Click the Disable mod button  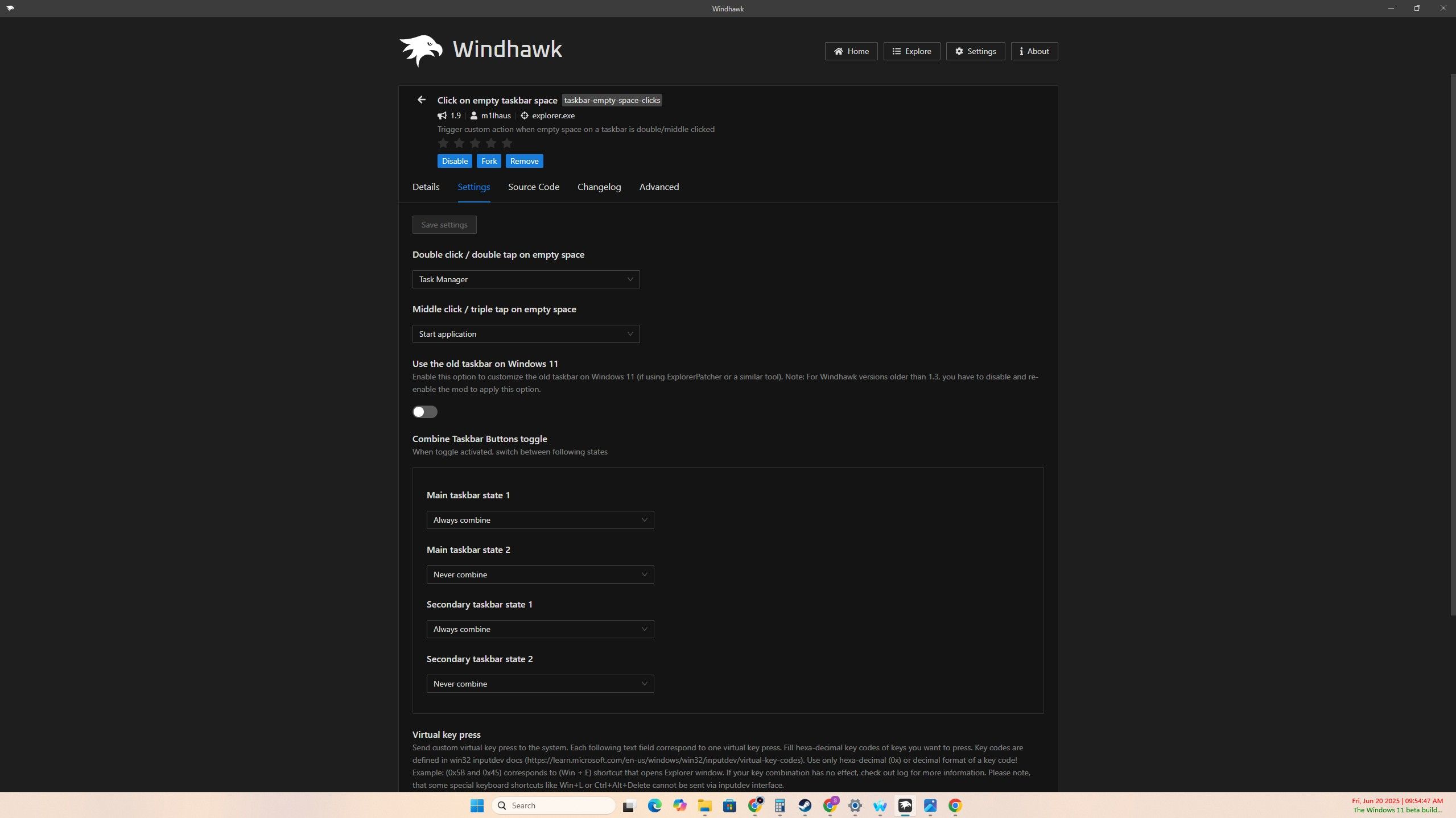coord(455,161)
